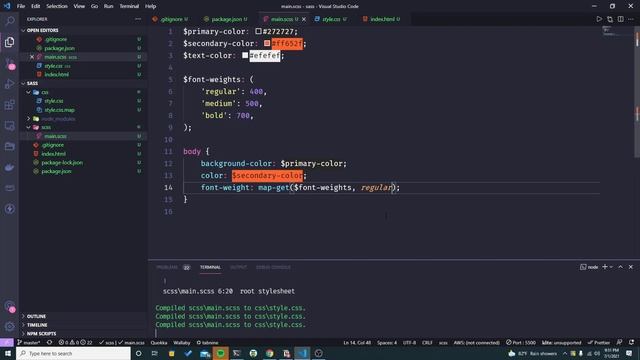Viewport: 640px width, 360px height.
Task: Open Chrome from the Windows taskbar
Action: point(269,353)
